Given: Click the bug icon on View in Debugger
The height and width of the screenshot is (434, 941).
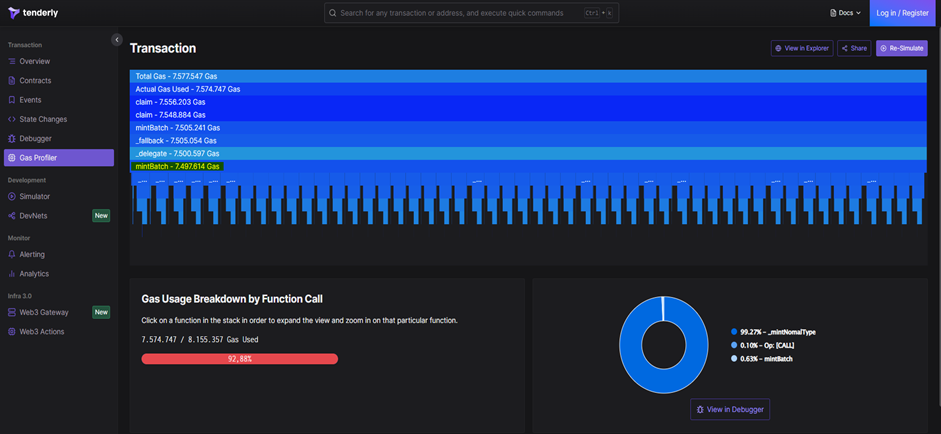Looking at the screenshot, I should point(700,409).
